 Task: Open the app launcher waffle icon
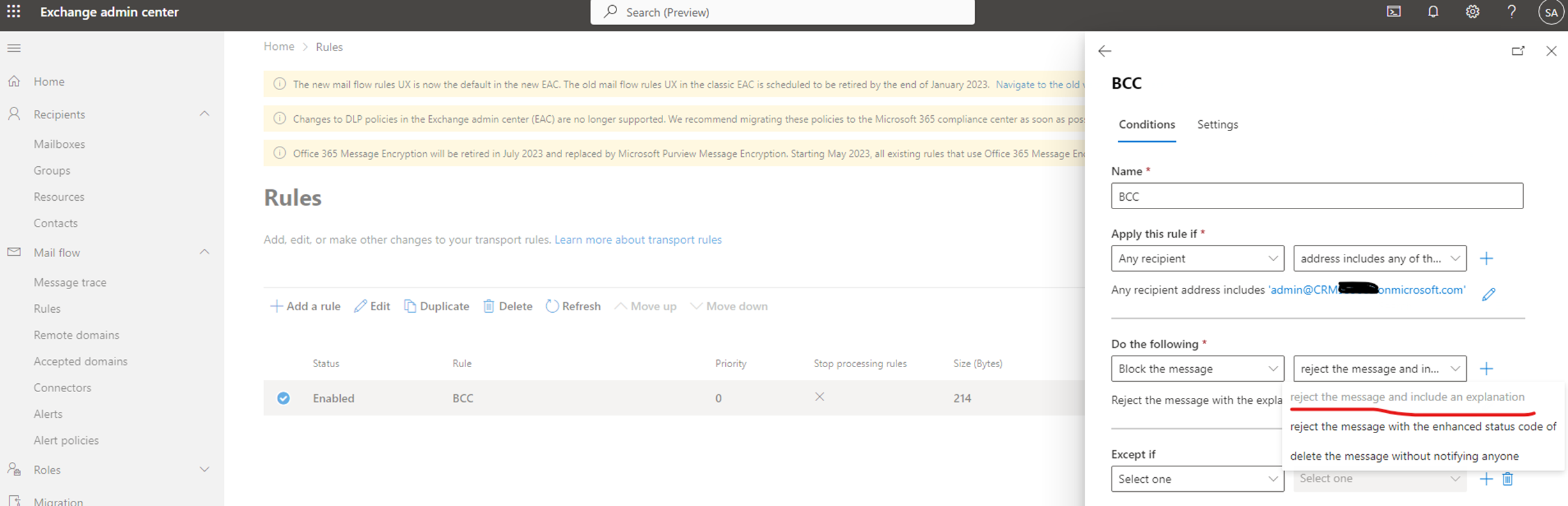click(x=13, y=12)
